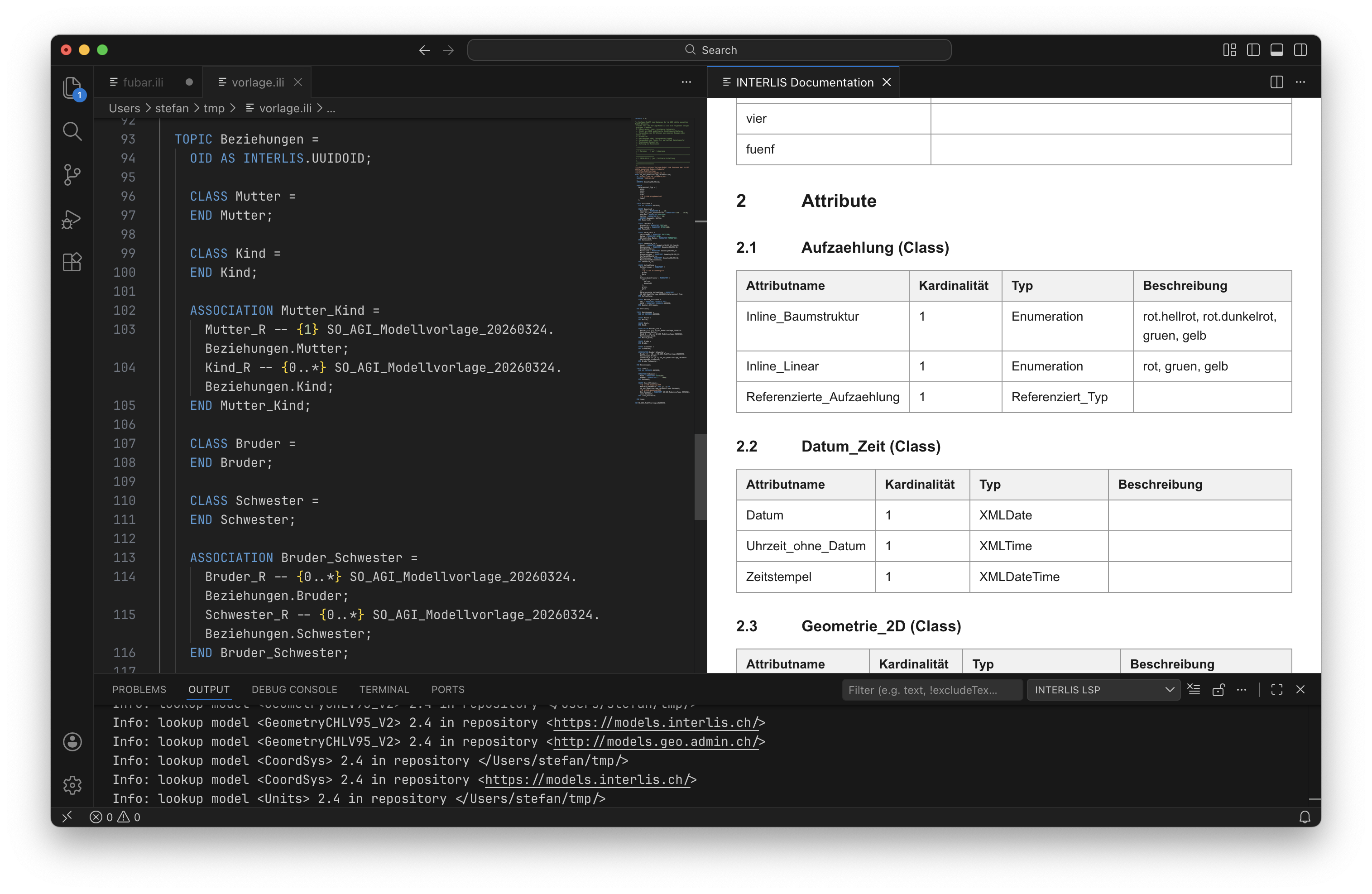Viewport: 1372px width, 894px height.
Task: Close the INTERLIS Documentation tab
Action: (887, 82)
